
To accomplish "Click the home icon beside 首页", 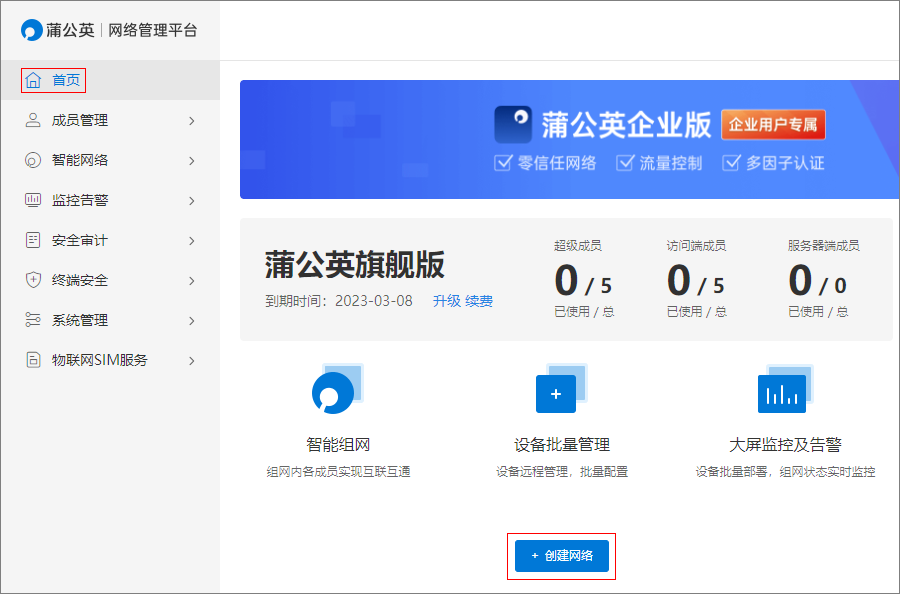I will tap(33, 80).
